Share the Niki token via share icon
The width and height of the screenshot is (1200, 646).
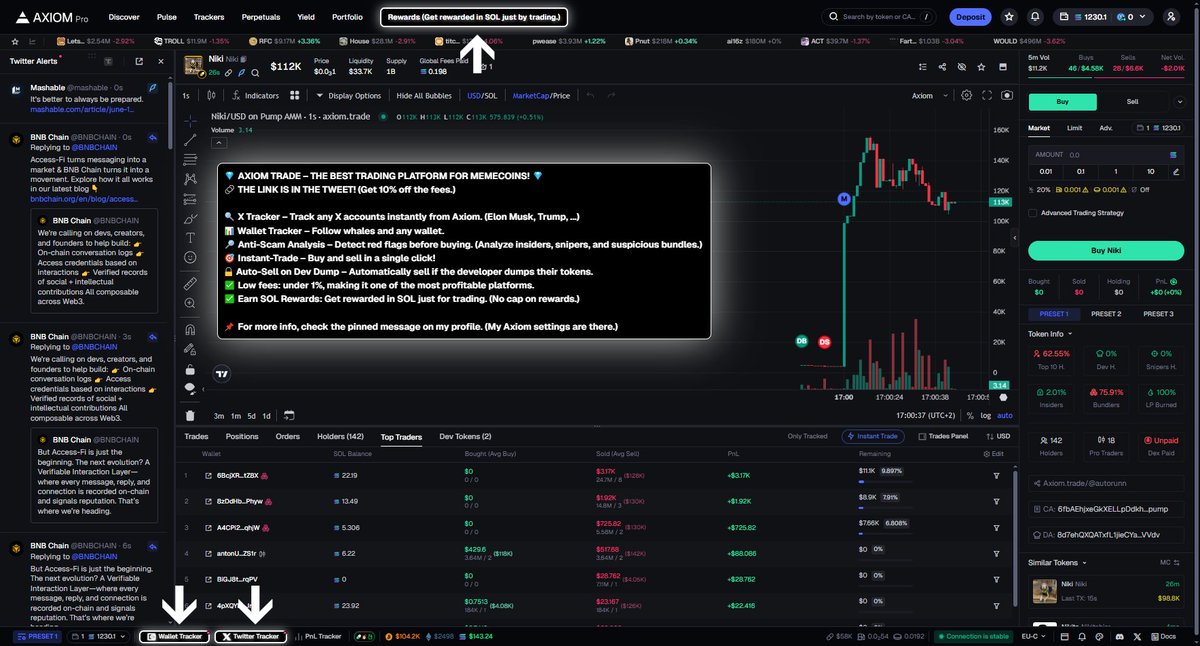(942, 66)
